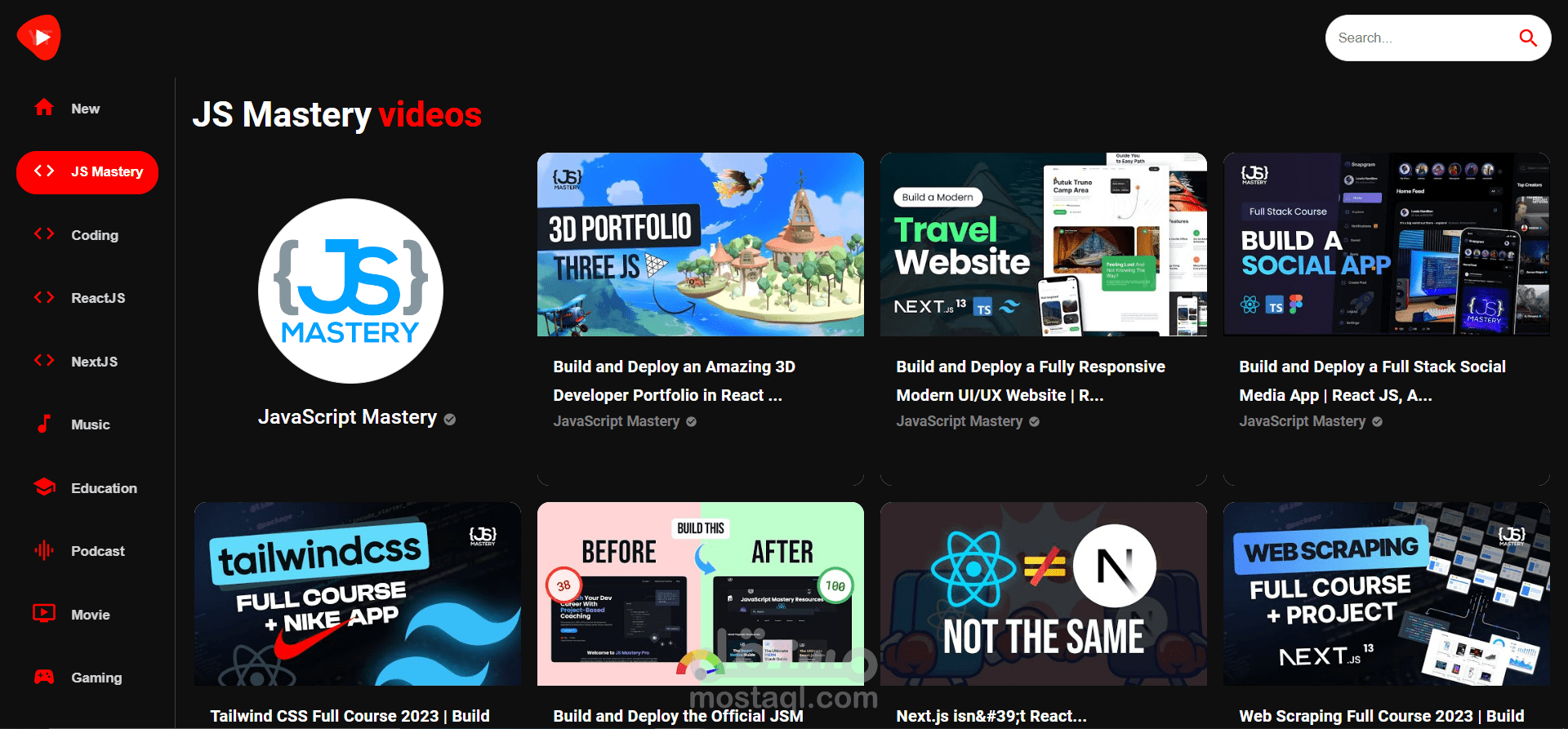Play the Not The Same video thumbnail

point(1044,593)
